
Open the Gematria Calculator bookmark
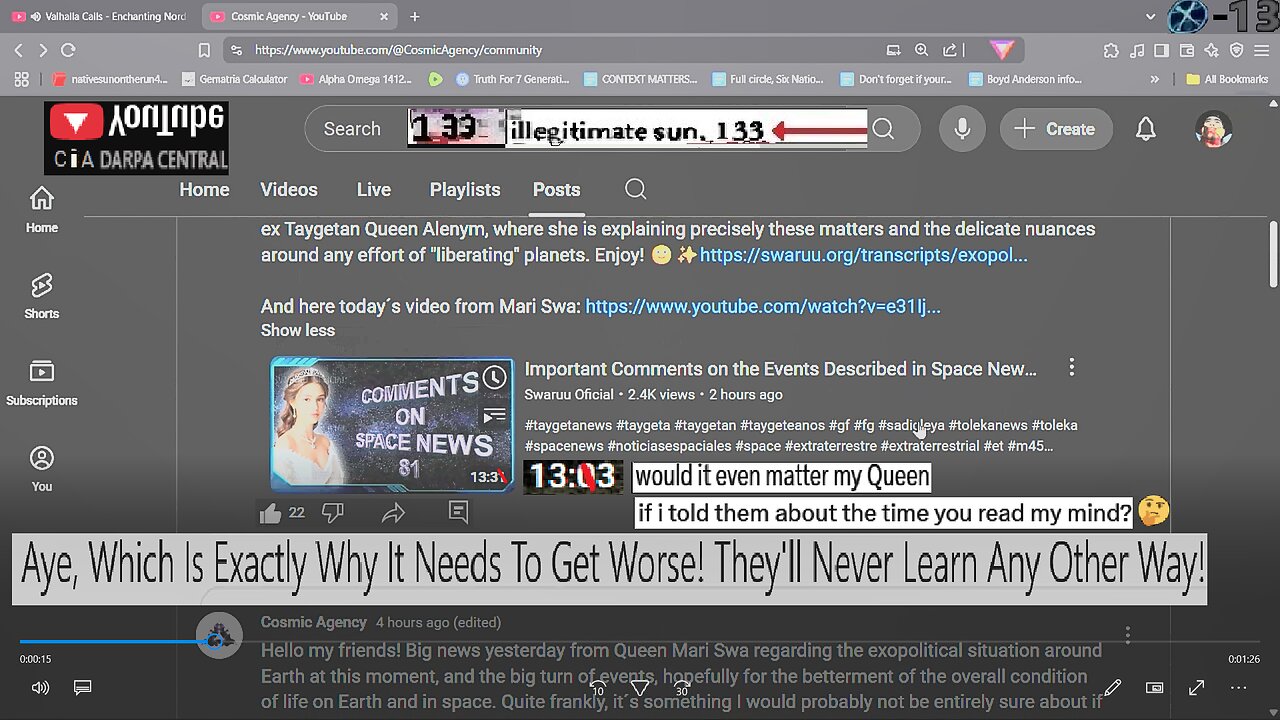(x=235, y=79)
